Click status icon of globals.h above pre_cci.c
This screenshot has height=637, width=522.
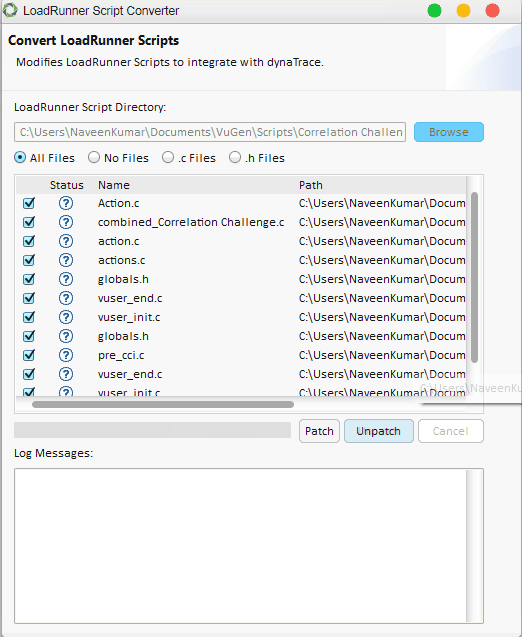point(66,336)
